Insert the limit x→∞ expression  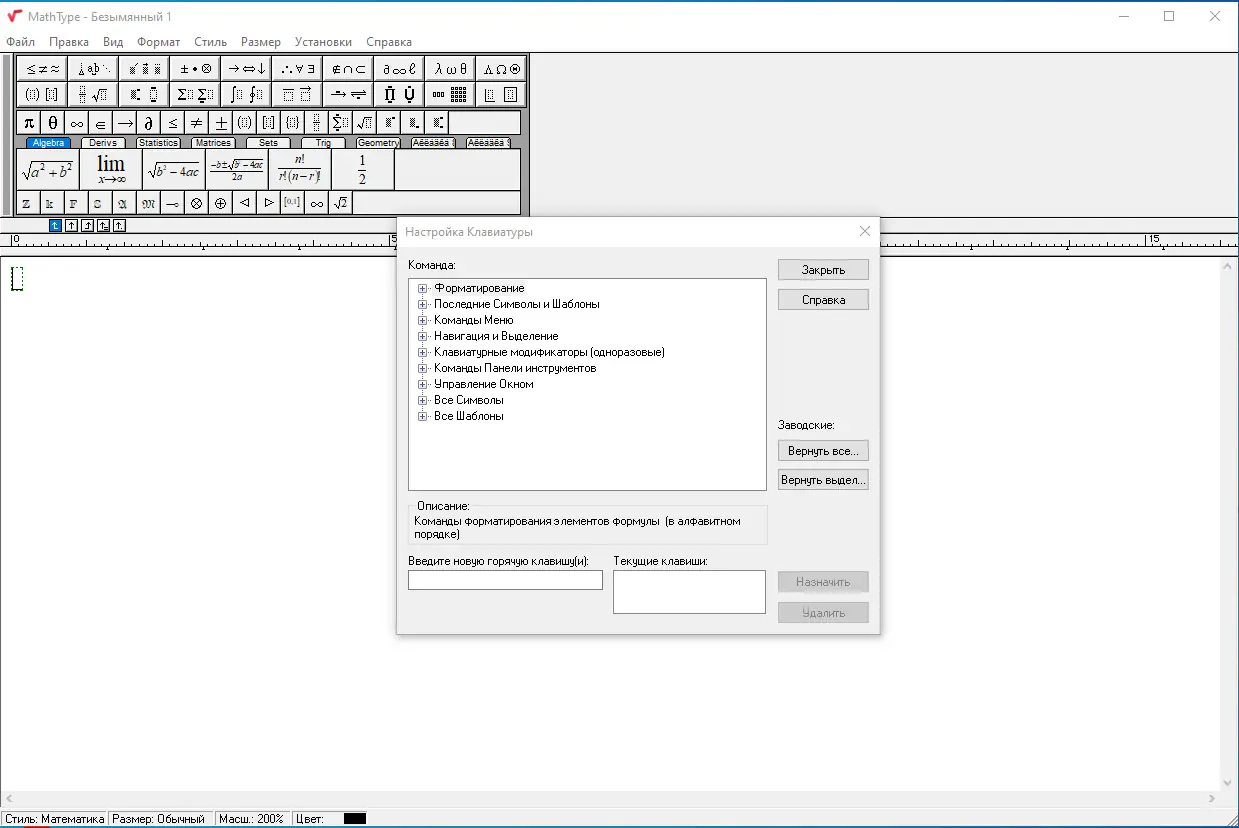(x=111, y=169)
